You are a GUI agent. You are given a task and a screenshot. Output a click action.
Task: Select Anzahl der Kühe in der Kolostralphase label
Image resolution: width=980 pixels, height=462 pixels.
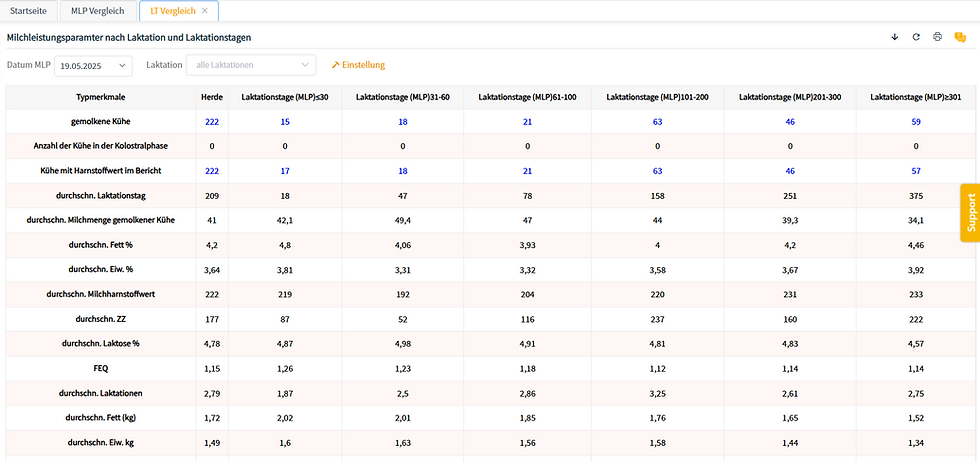(x=101, y=146)
